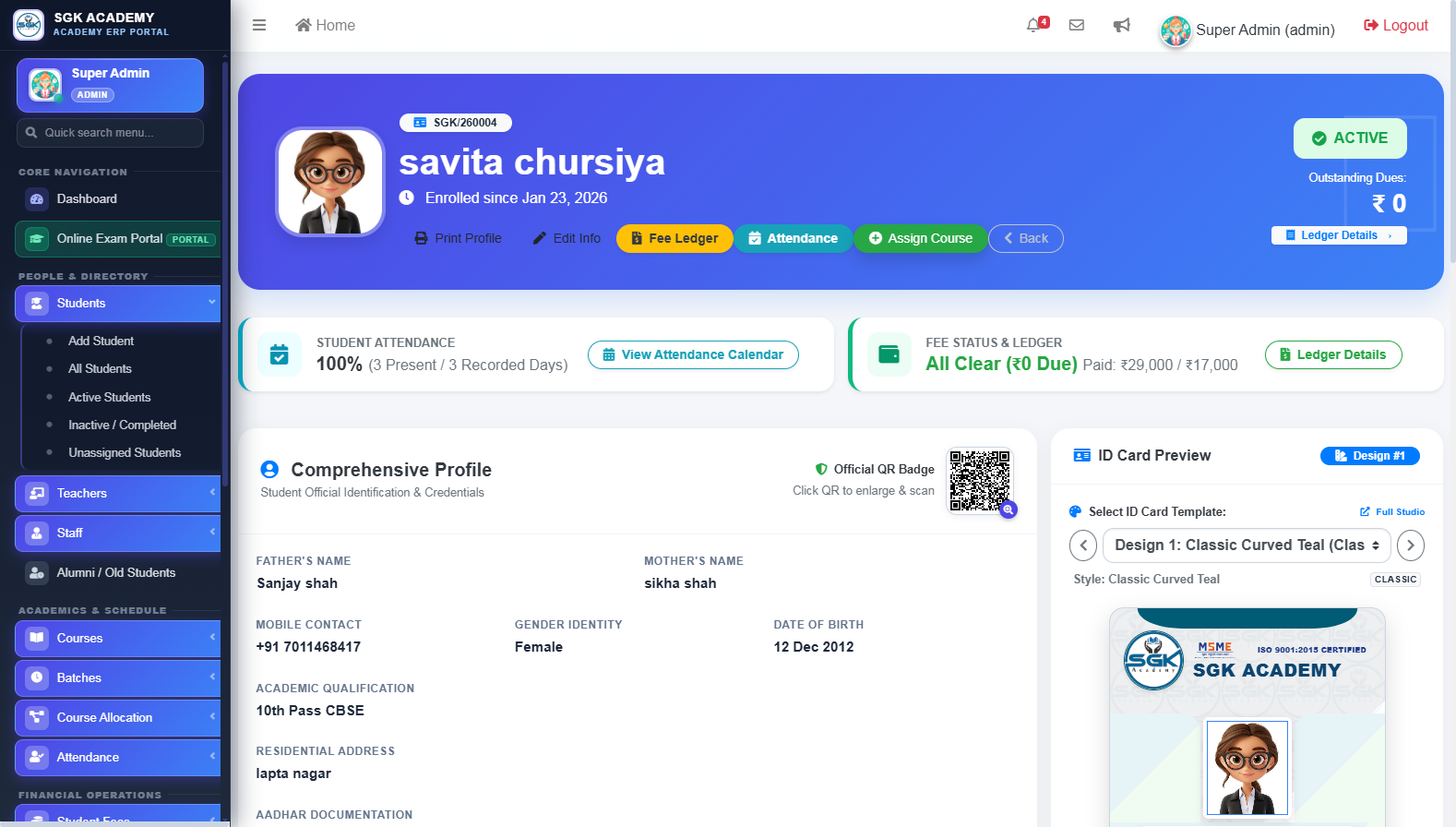
Task: Expand the Staff sidebar section
Action: (x=118, y=533)
